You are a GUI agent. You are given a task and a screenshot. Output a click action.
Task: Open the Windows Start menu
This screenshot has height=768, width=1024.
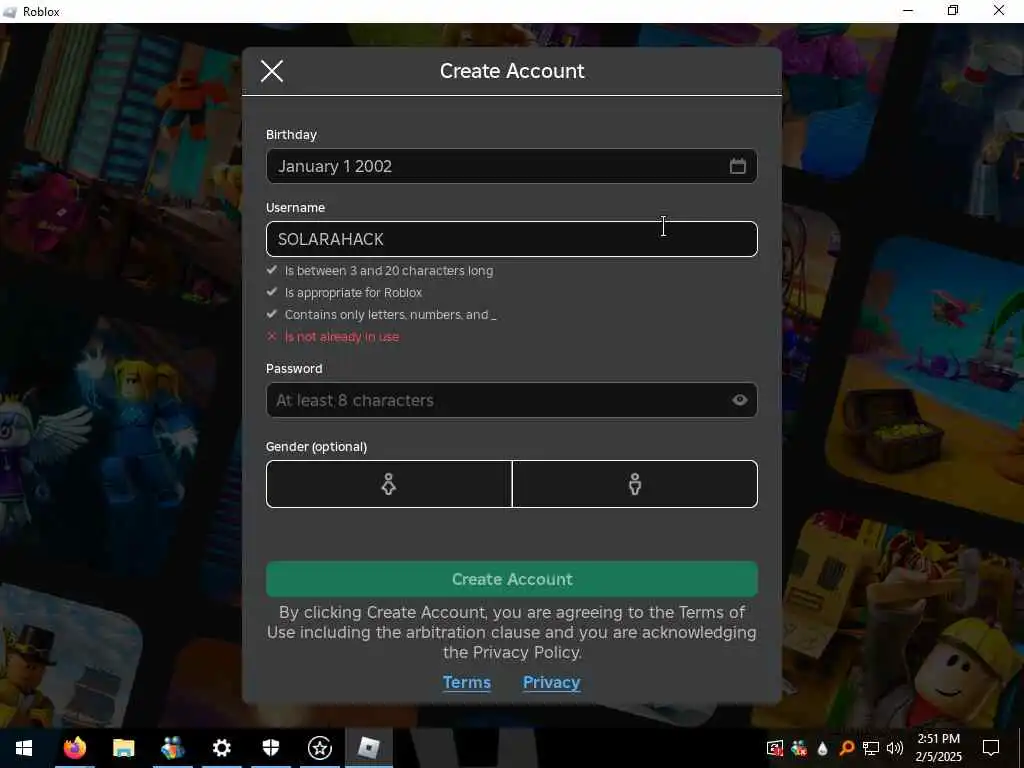click(24, 748)
